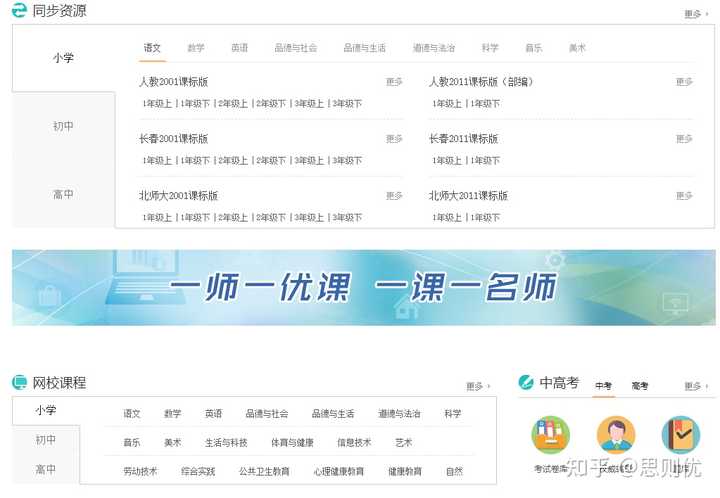Viewport: 720px width, 498px height.
Task: Open 1年级下 under 北师大2011课标版
Action: pos(485,218)
